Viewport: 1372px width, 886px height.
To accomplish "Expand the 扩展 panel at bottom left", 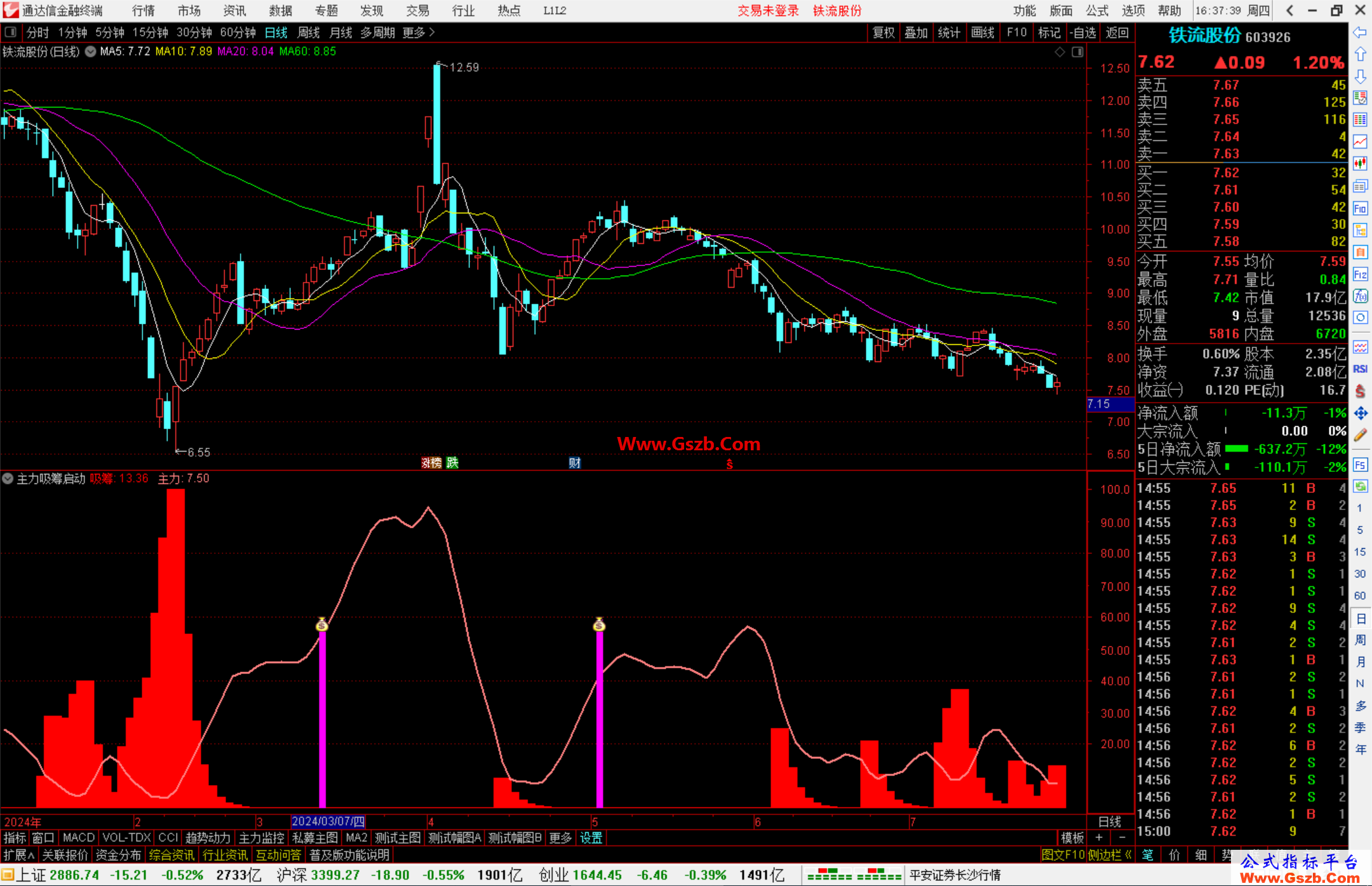I will tap(20, 855).
